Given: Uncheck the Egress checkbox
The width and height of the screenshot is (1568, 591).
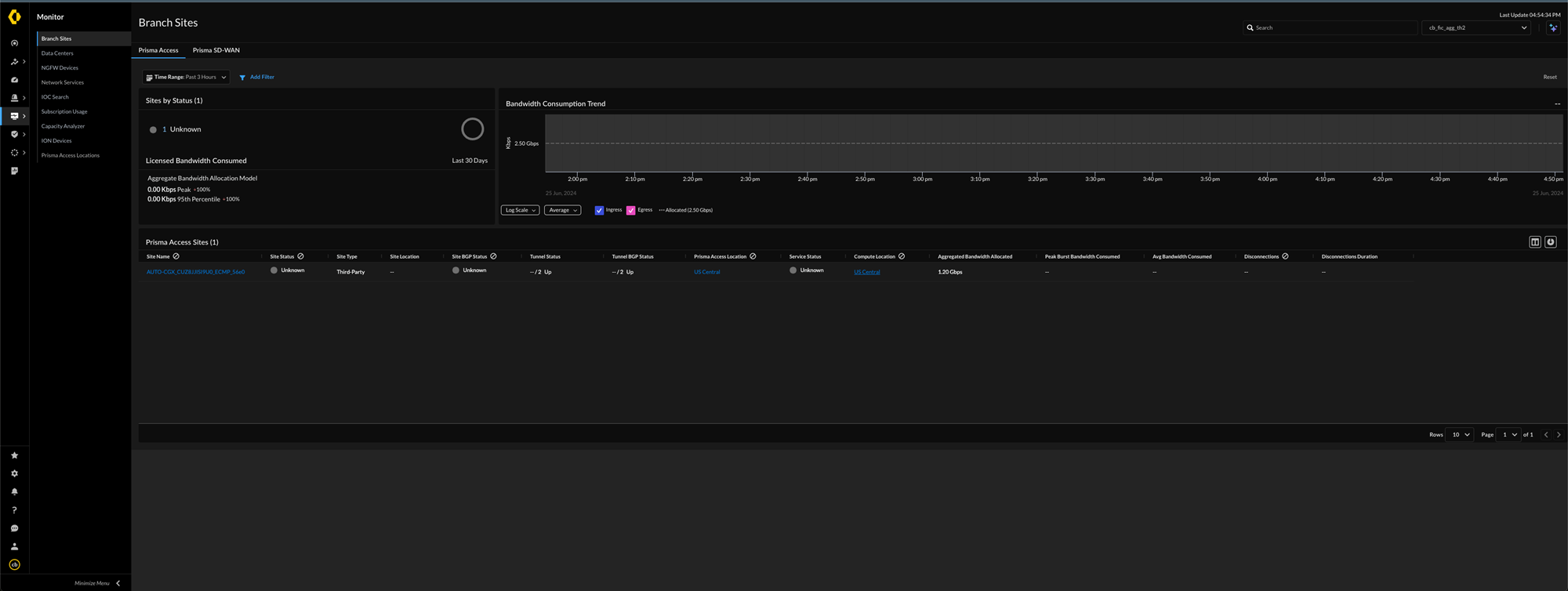Looking at the screenshot, I should [630, 210].
